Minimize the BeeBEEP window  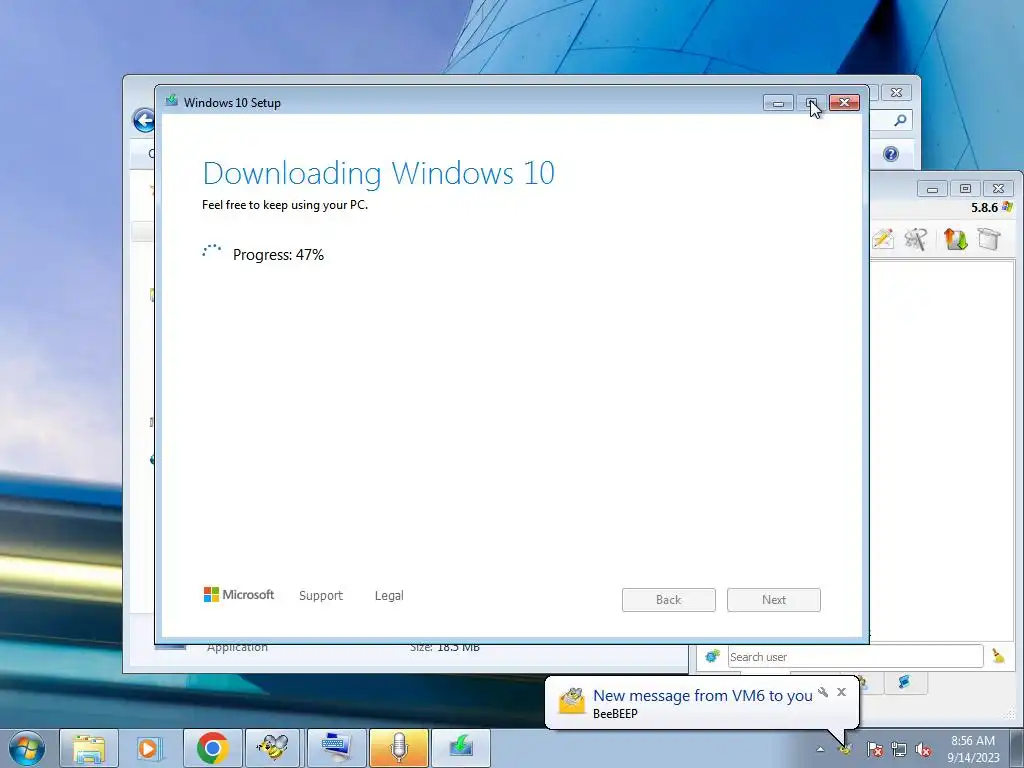(932, 189)
